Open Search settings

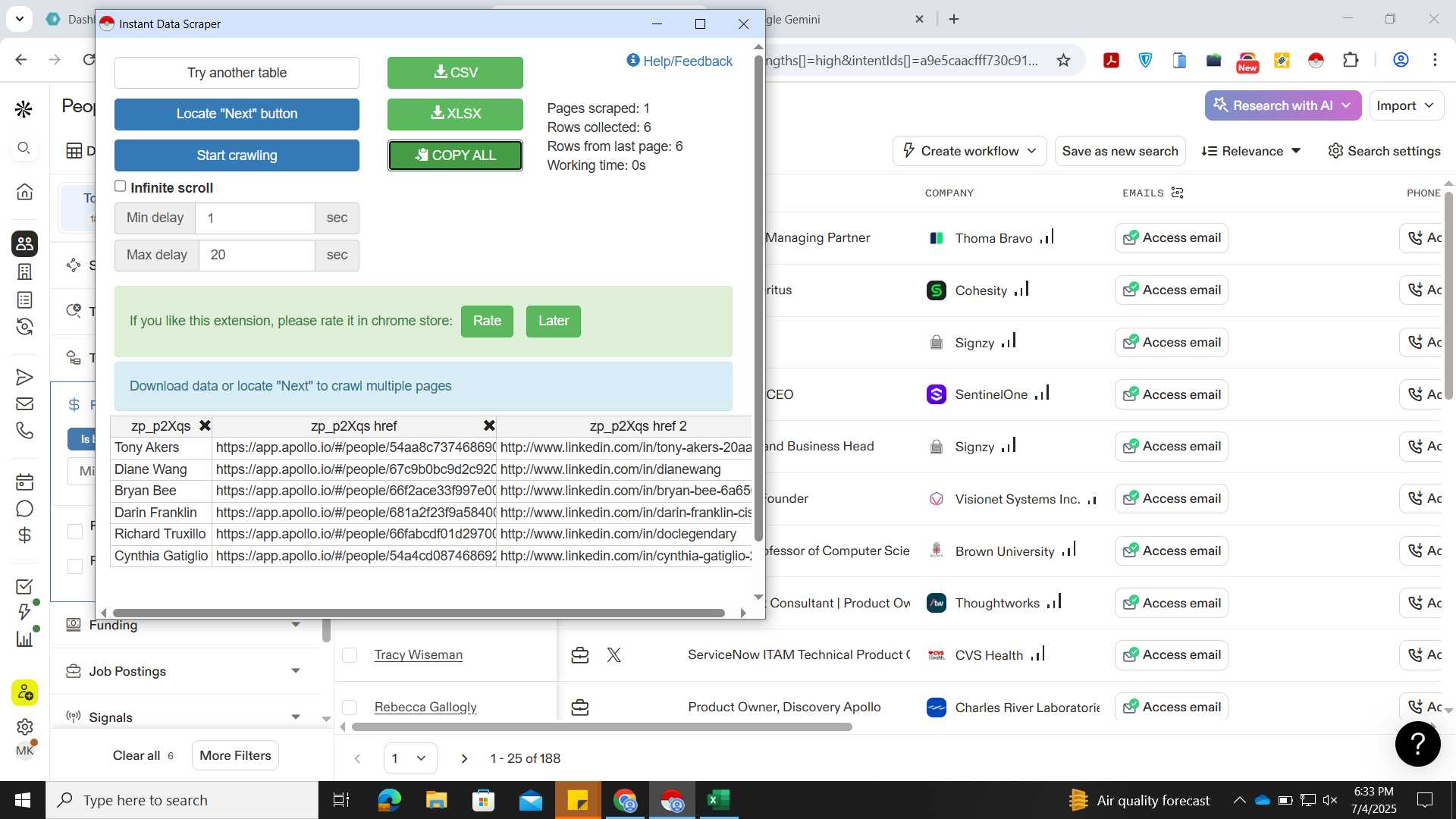pyautogui.click(x=1384, y=151)
